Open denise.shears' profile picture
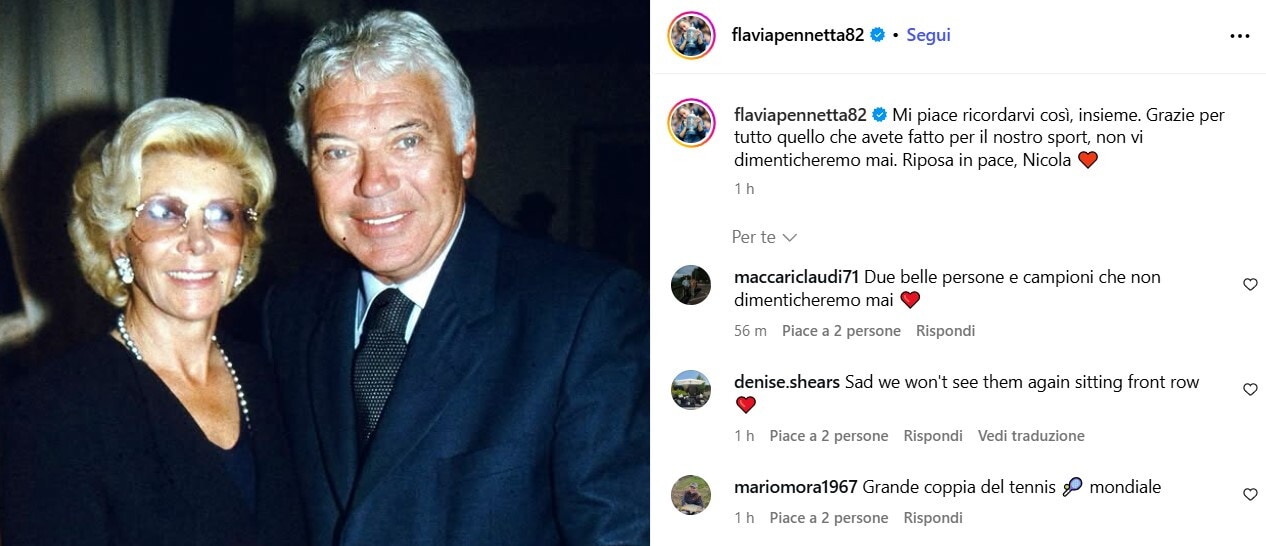Screen dimensions: 1266x546 [691, 390]
